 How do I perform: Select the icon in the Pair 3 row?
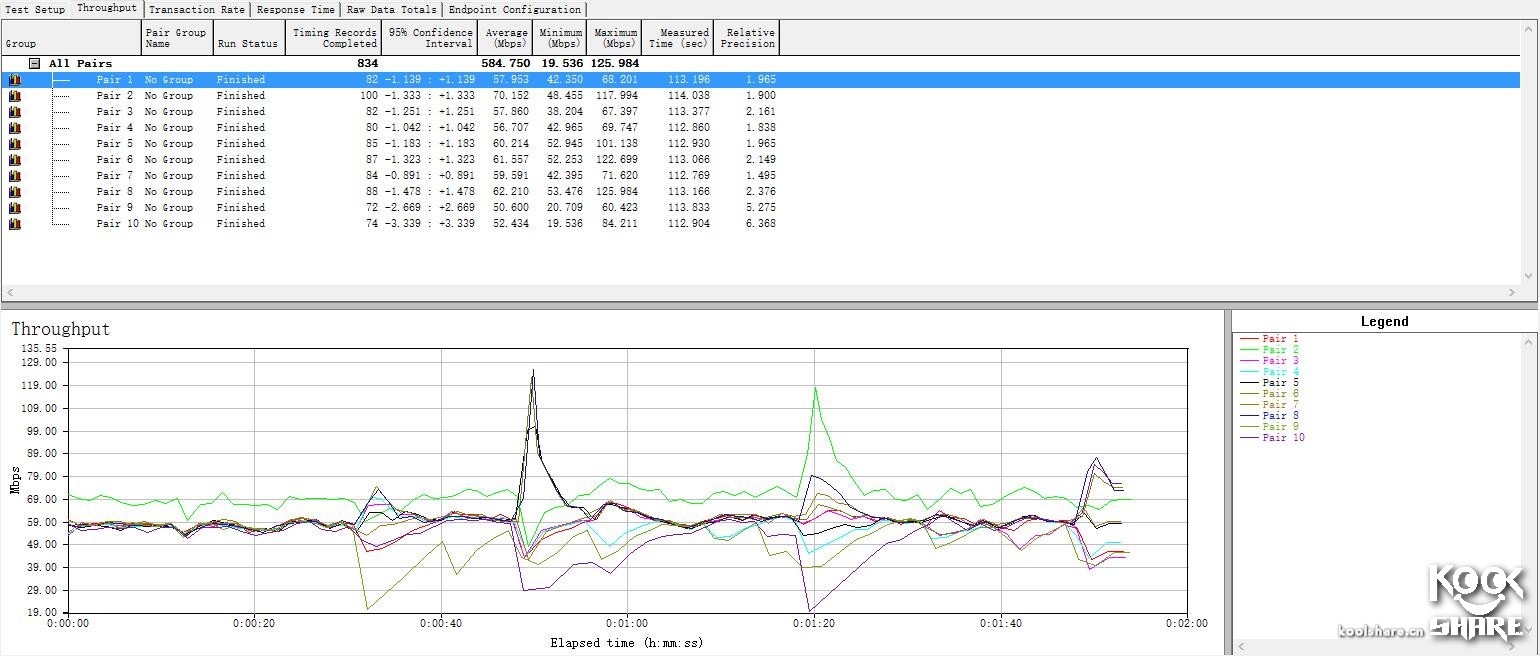(x=14, y=112)
